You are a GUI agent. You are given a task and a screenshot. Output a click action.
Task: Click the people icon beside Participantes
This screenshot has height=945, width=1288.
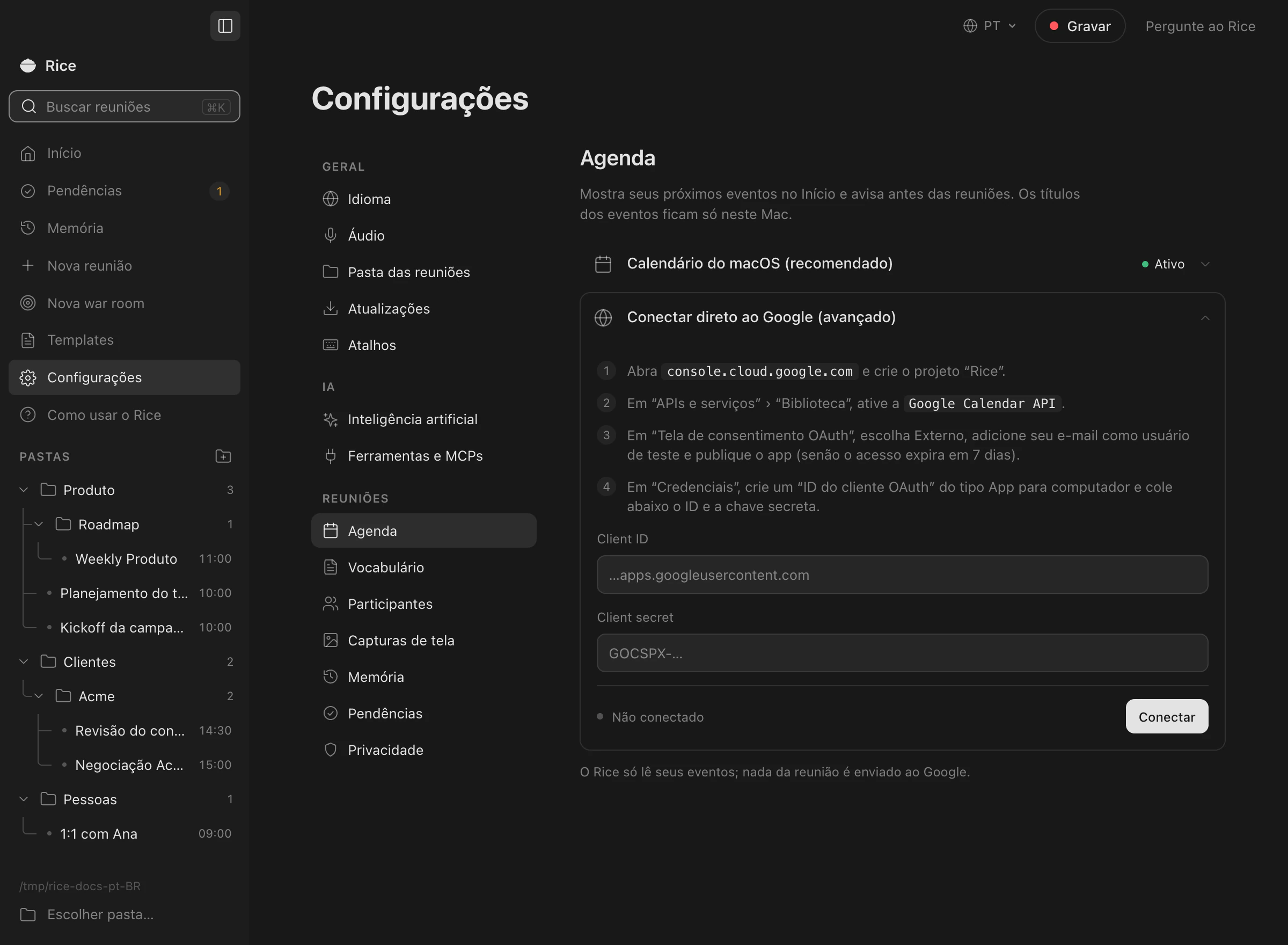click(x=331, y=604)
